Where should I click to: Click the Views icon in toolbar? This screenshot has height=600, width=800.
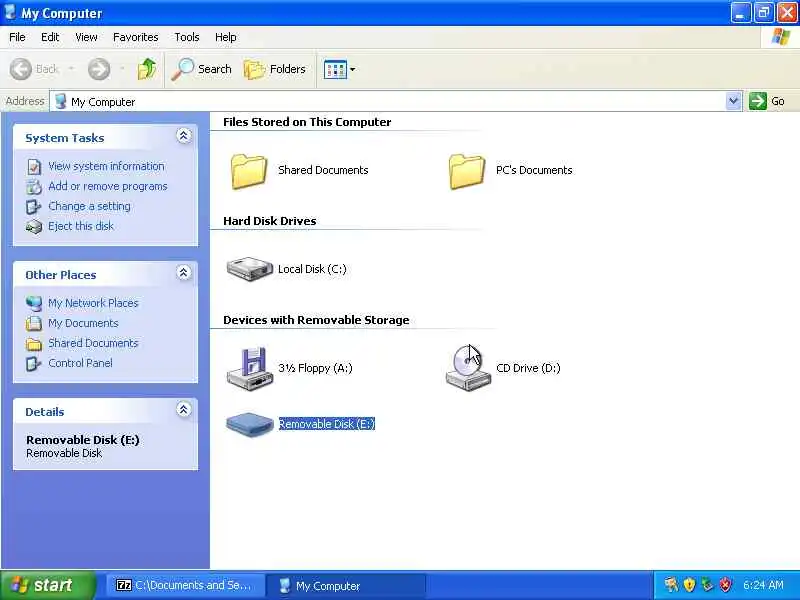(335, 69)
